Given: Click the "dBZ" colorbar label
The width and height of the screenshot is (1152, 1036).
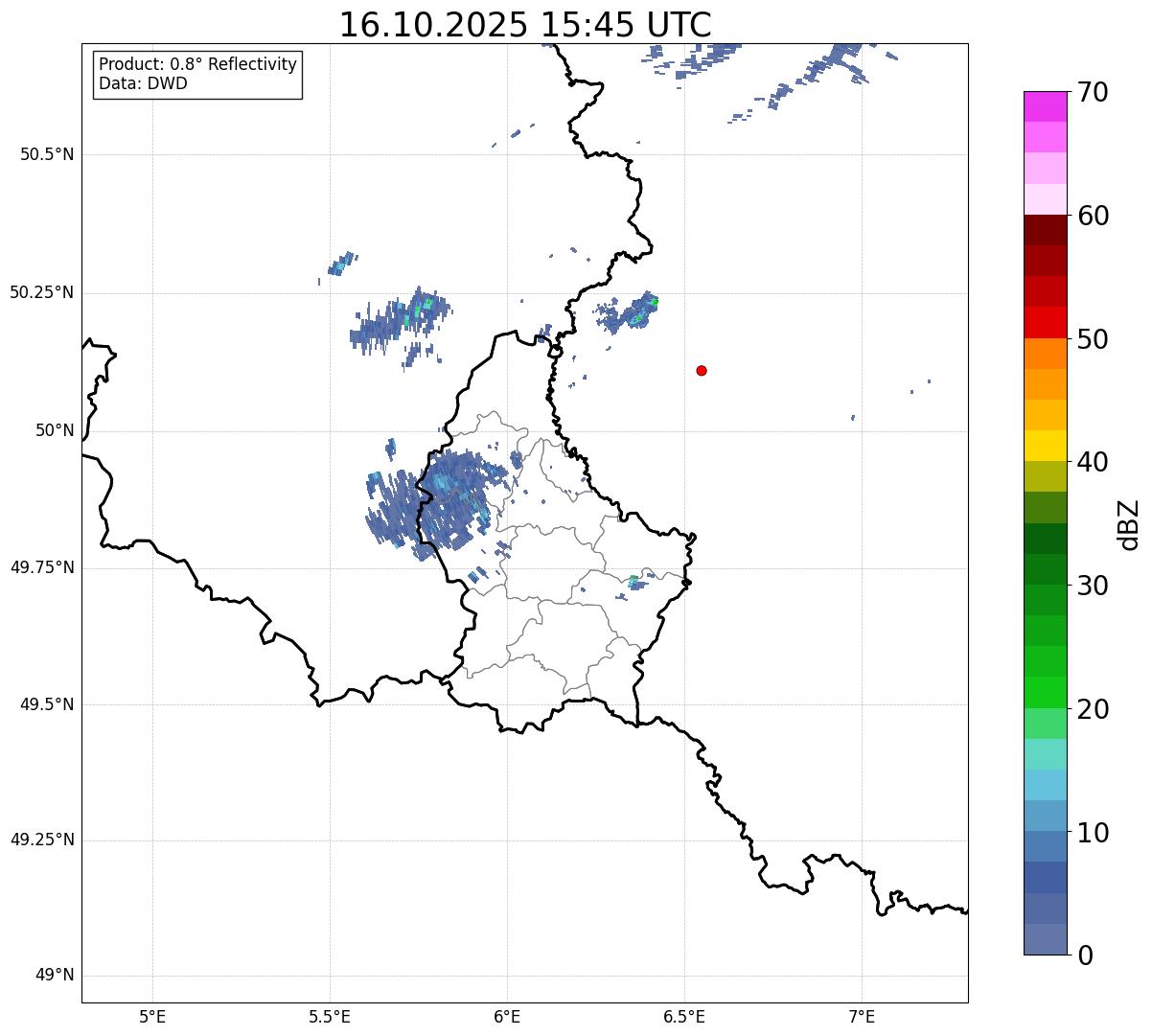Looking at the screenshot, I should [1129, 523].
